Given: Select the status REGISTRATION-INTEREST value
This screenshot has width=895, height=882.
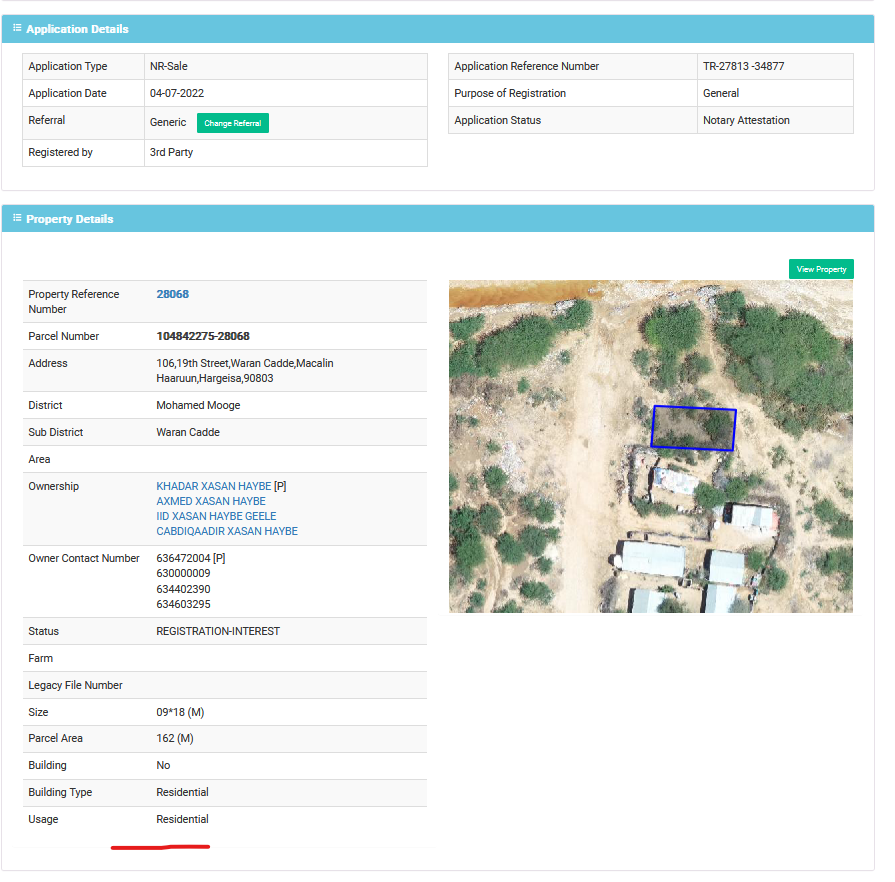Looking at the screenshot, I should tap(218, 631).
